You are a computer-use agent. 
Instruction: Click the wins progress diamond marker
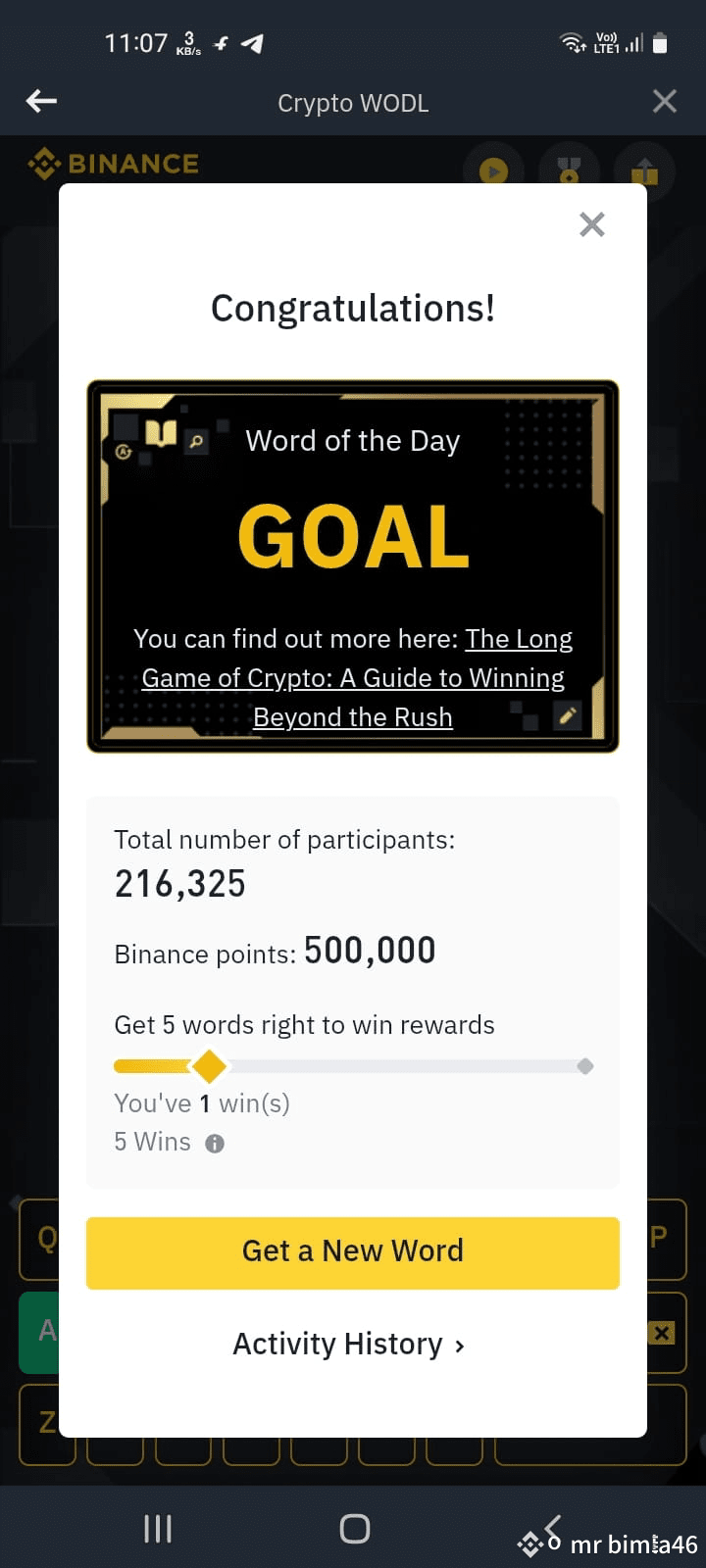209,1066
